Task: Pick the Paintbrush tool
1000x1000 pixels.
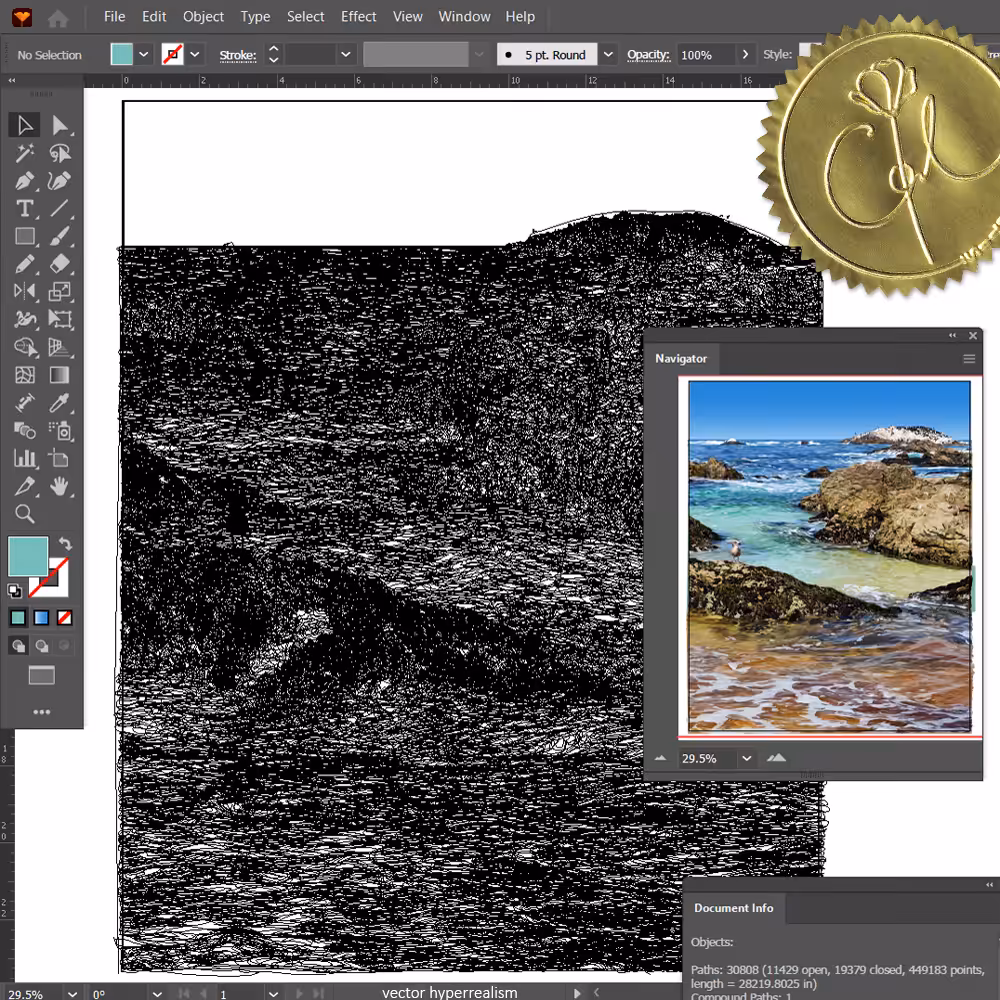Action: [60, 237]
